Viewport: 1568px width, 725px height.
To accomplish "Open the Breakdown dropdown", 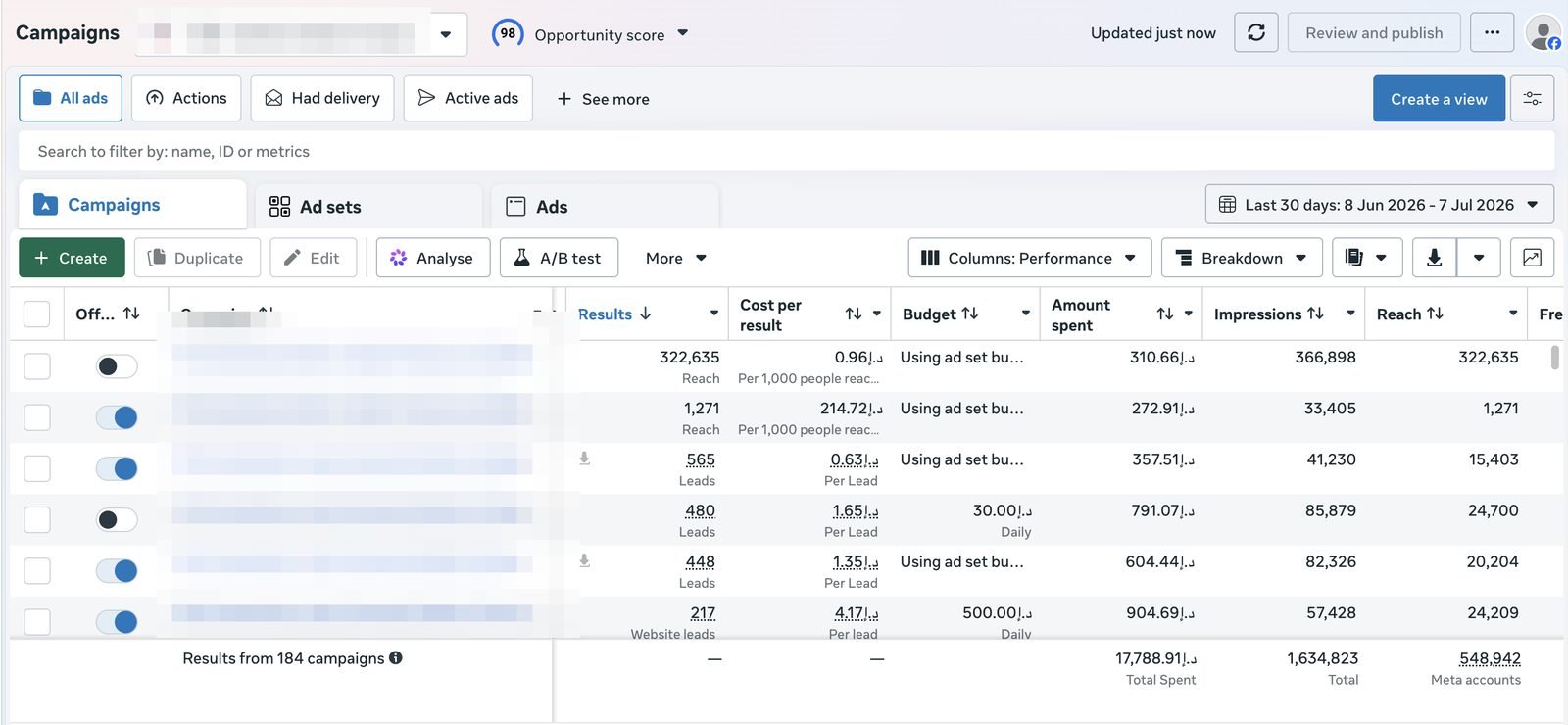I will click(x=1242, y=258).
